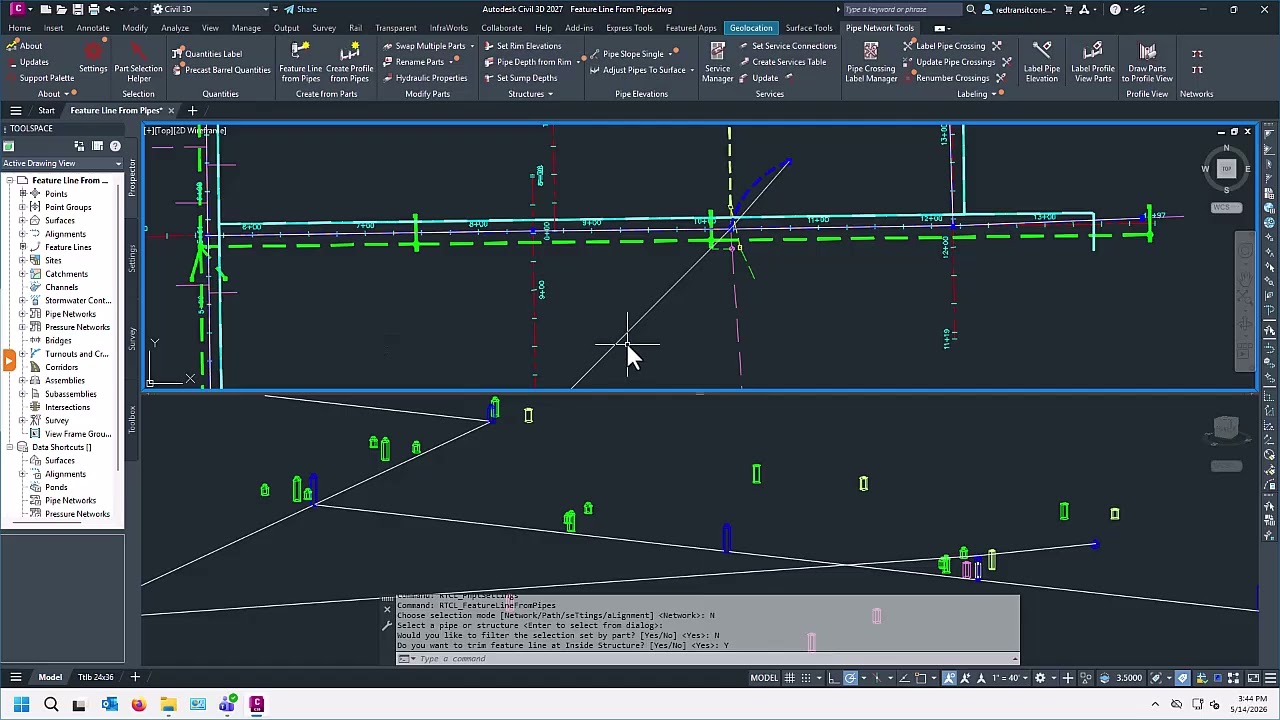Toggle ortho mode in status bar
Viewport: 1280px width, 720px height.
tap(833, 678)
